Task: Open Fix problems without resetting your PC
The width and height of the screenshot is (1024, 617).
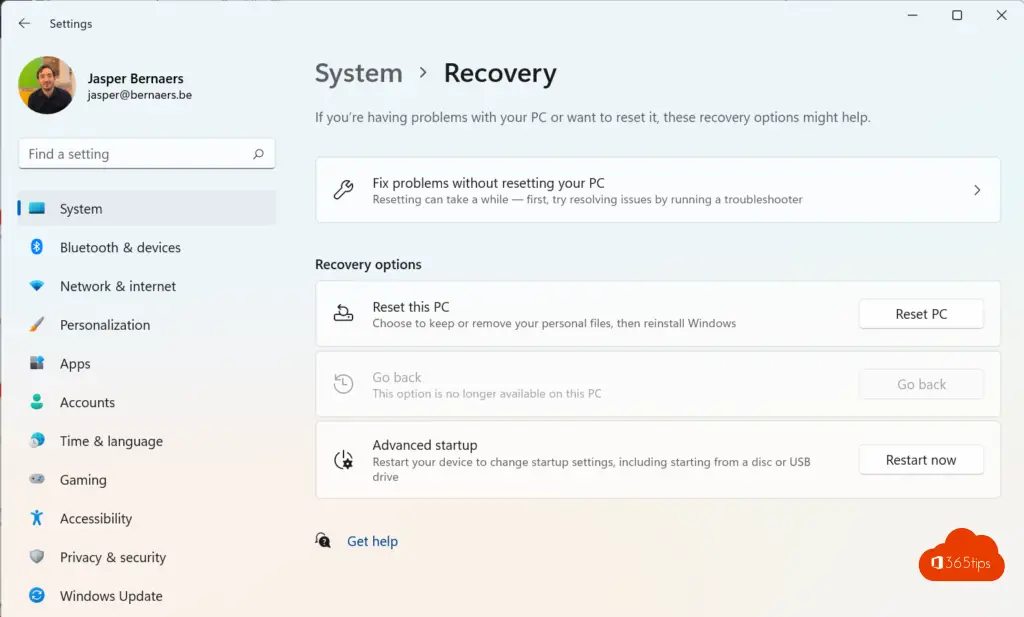Action: pos(658,190)
